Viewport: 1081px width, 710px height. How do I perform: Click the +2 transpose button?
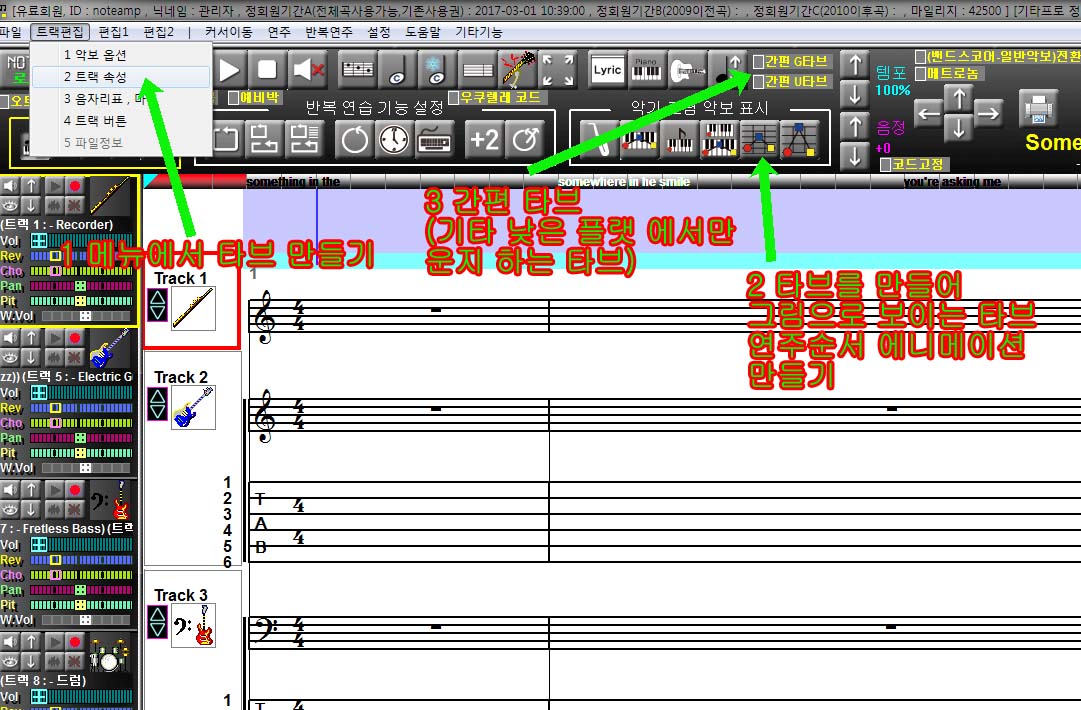484,140
